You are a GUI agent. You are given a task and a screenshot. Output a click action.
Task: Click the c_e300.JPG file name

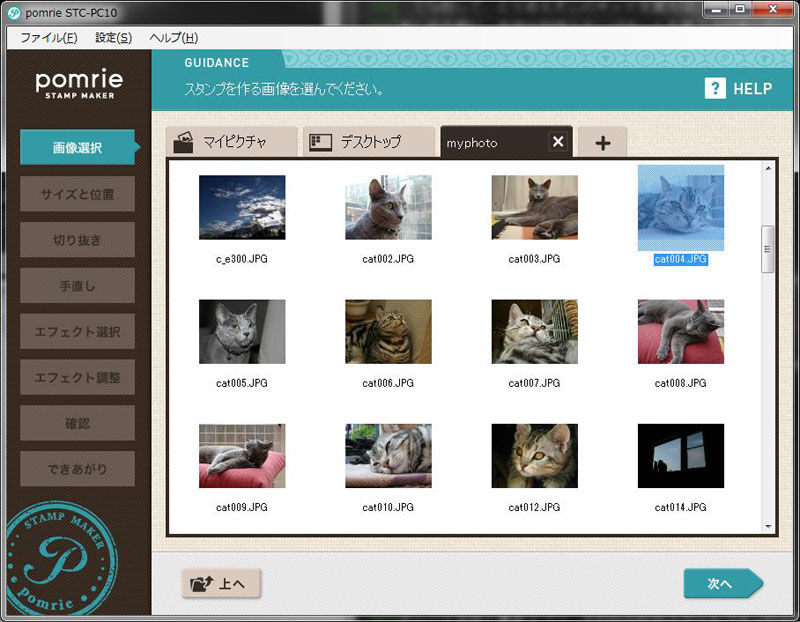(242, 259)
